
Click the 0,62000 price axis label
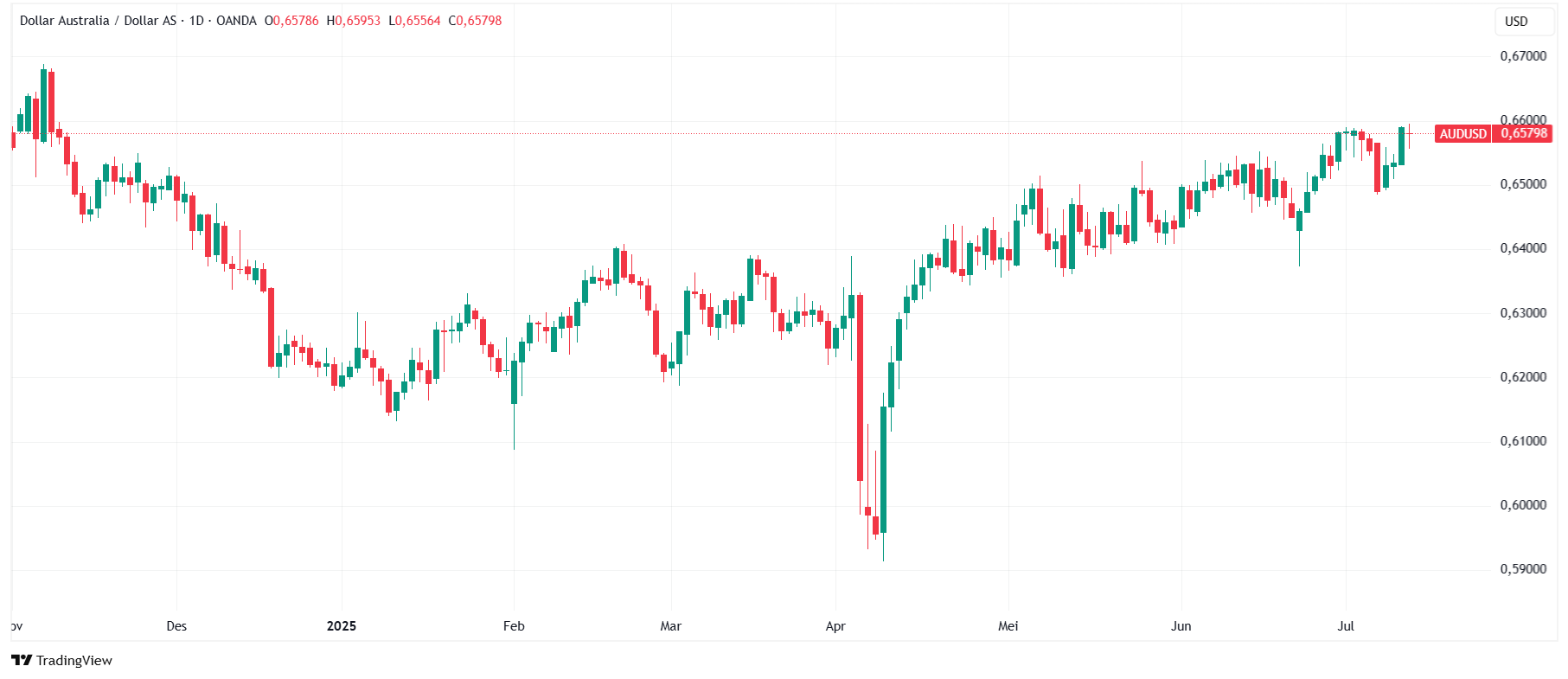point(1523,377)
